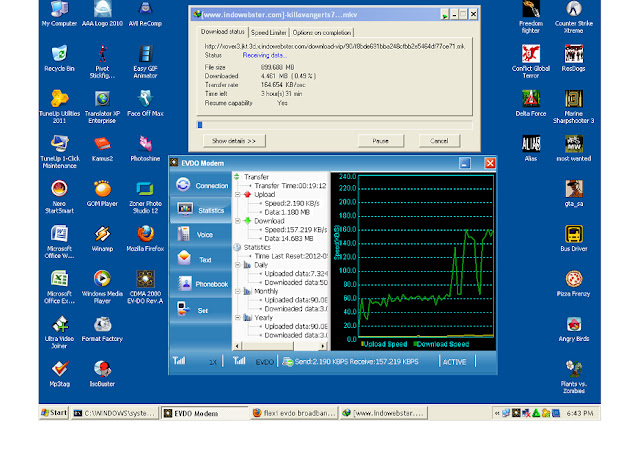Image resolution: width=640 pixels, height=450 pixels.
Task: Collapse the Download tree node
Action: point(238,221)
